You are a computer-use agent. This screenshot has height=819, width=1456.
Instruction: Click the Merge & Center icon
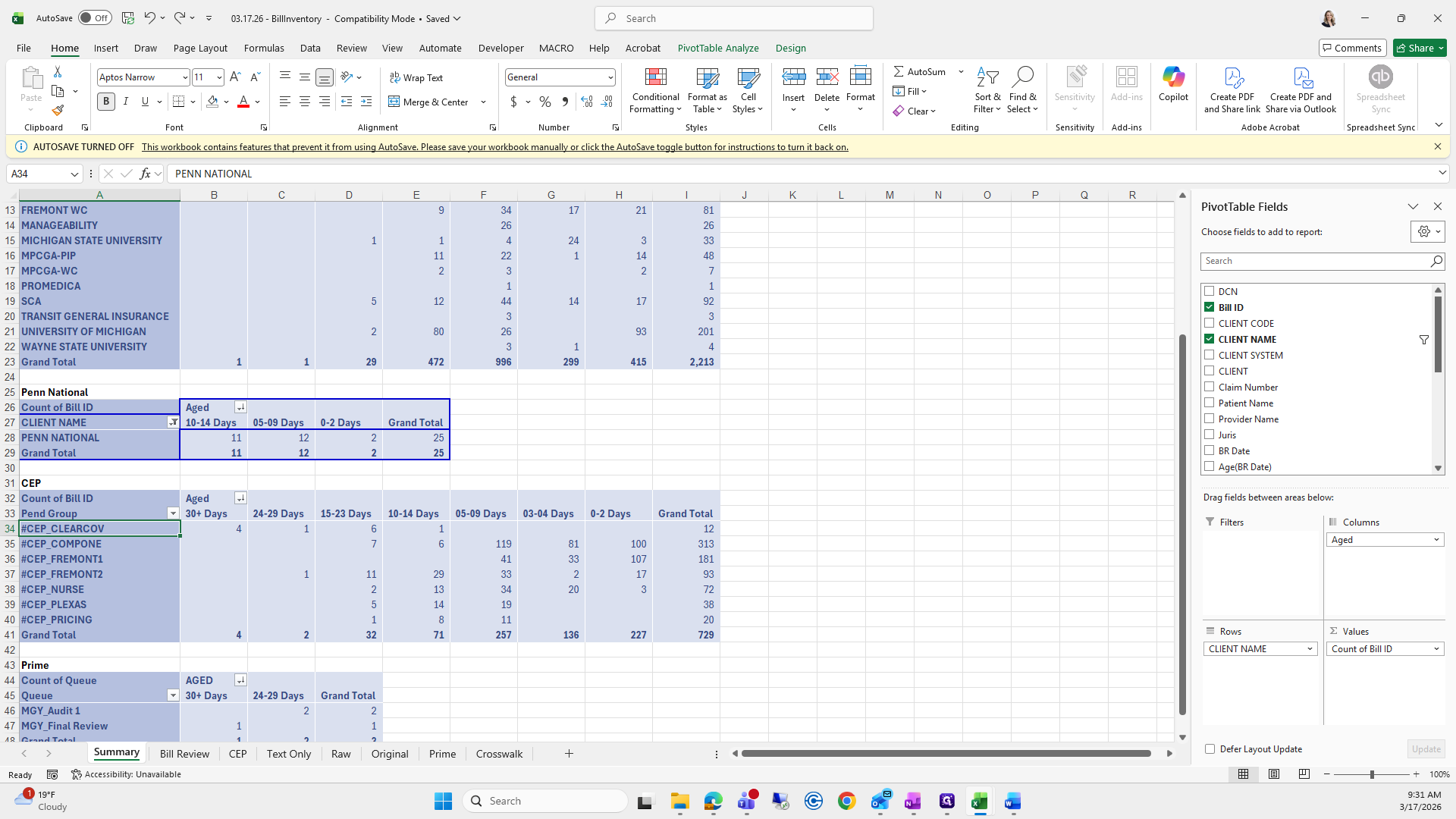[394, 102]
